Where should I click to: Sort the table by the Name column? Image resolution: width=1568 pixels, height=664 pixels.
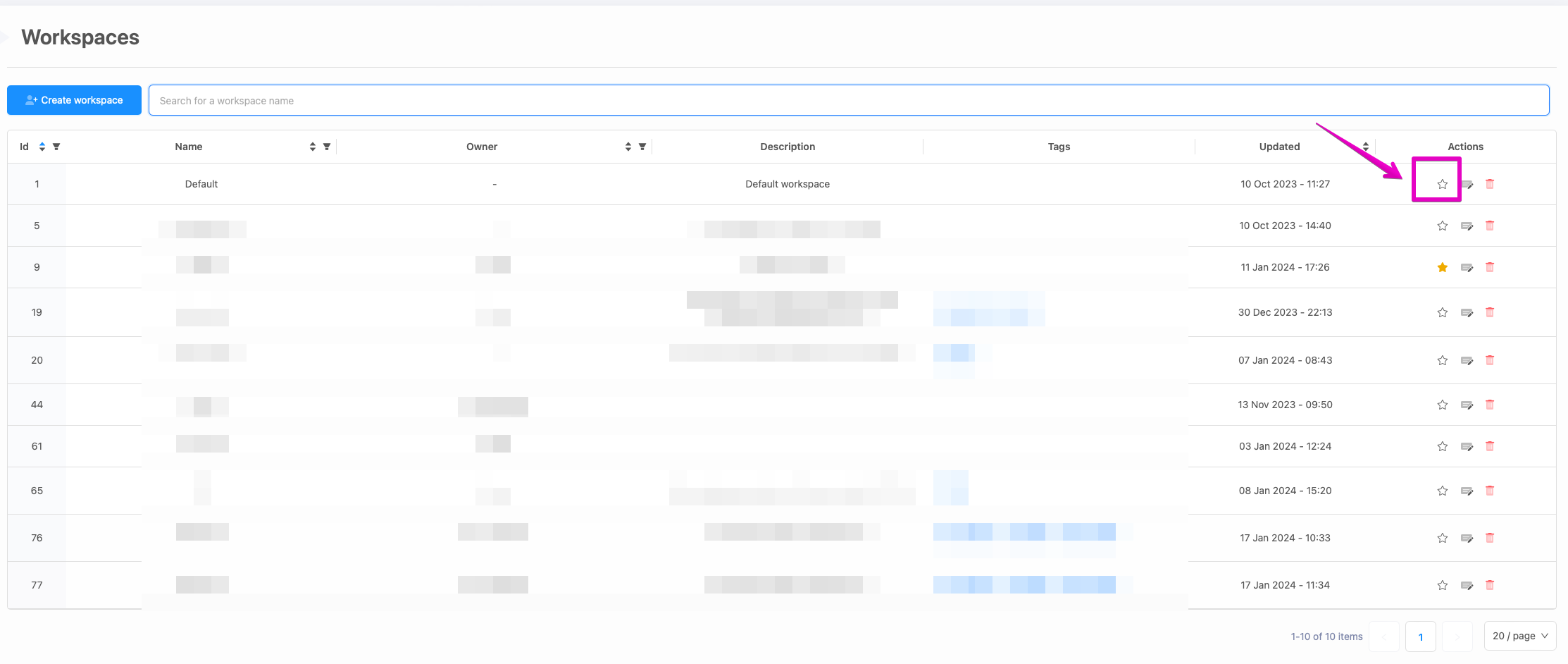312,146
